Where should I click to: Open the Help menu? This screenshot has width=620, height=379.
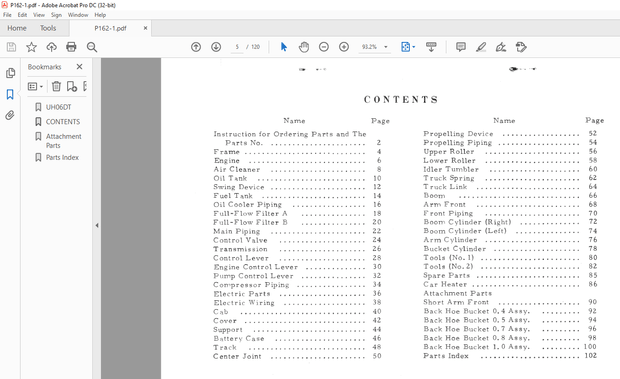coord(100,15)
